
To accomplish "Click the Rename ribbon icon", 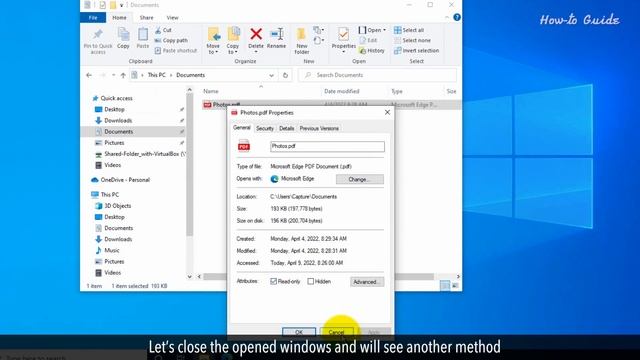I will 277,34.
